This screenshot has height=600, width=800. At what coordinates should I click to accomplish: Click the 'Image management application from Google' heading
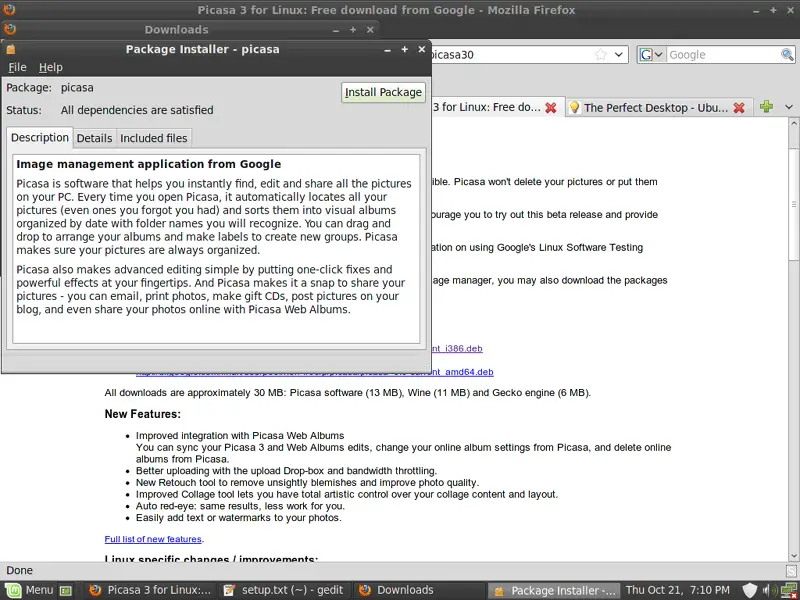pyautogui.click(x=148, y=164)
